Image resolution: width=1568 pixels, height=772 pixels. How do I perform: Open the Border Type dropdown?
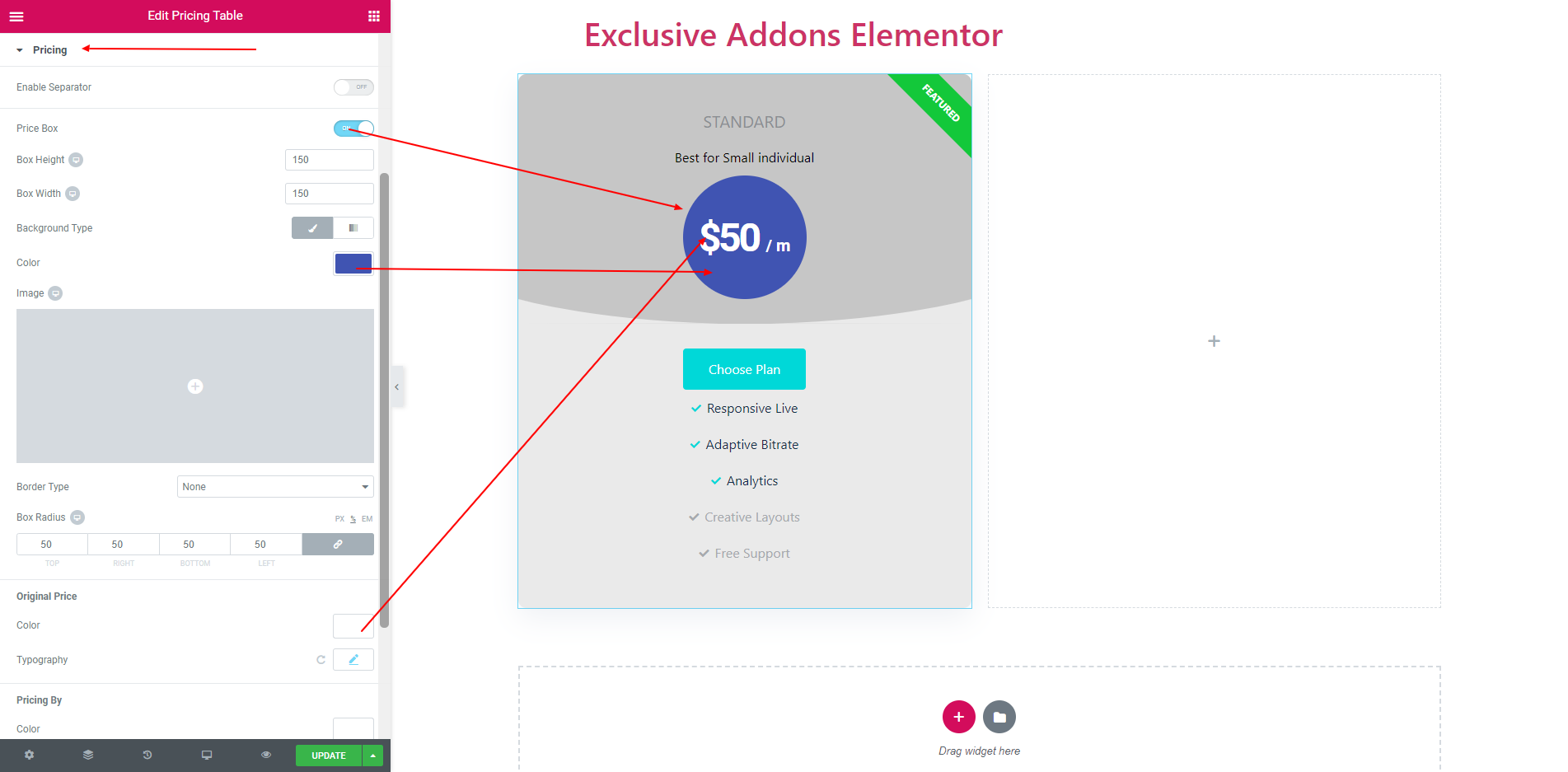tap(275, 487)
